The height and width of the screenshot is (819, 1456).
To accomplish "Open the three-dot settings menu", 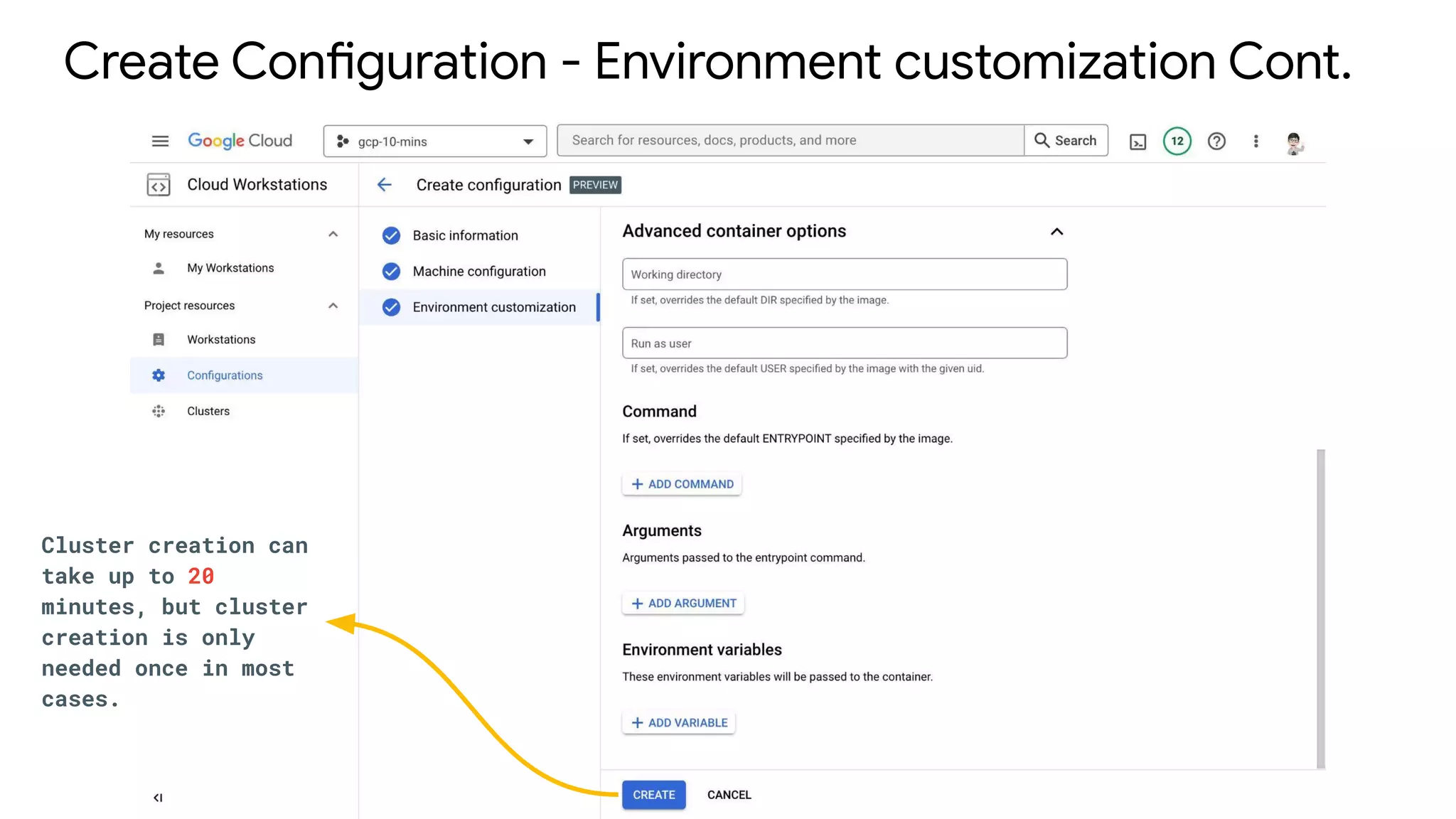I will (1256, 141).
